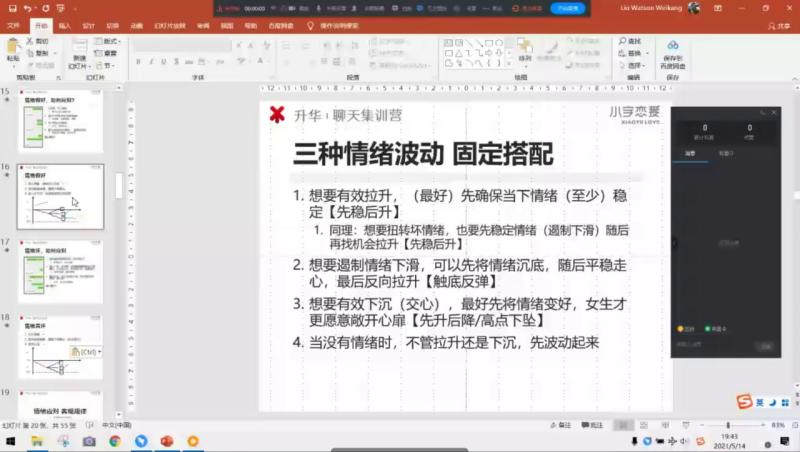800x452 pixels.
Task: Start slideshow from beginning via quick access icon
Action: coord(61,9)
